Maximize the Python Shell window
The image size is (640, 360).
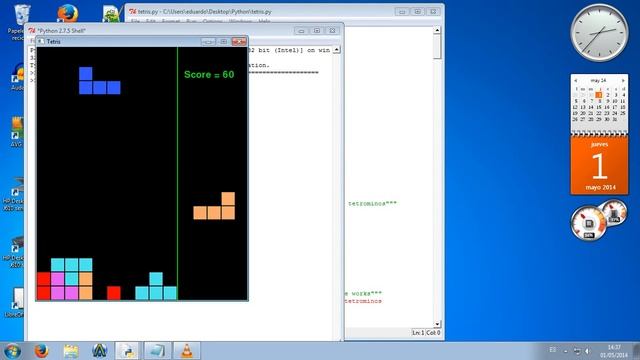(x=317, y=31)
